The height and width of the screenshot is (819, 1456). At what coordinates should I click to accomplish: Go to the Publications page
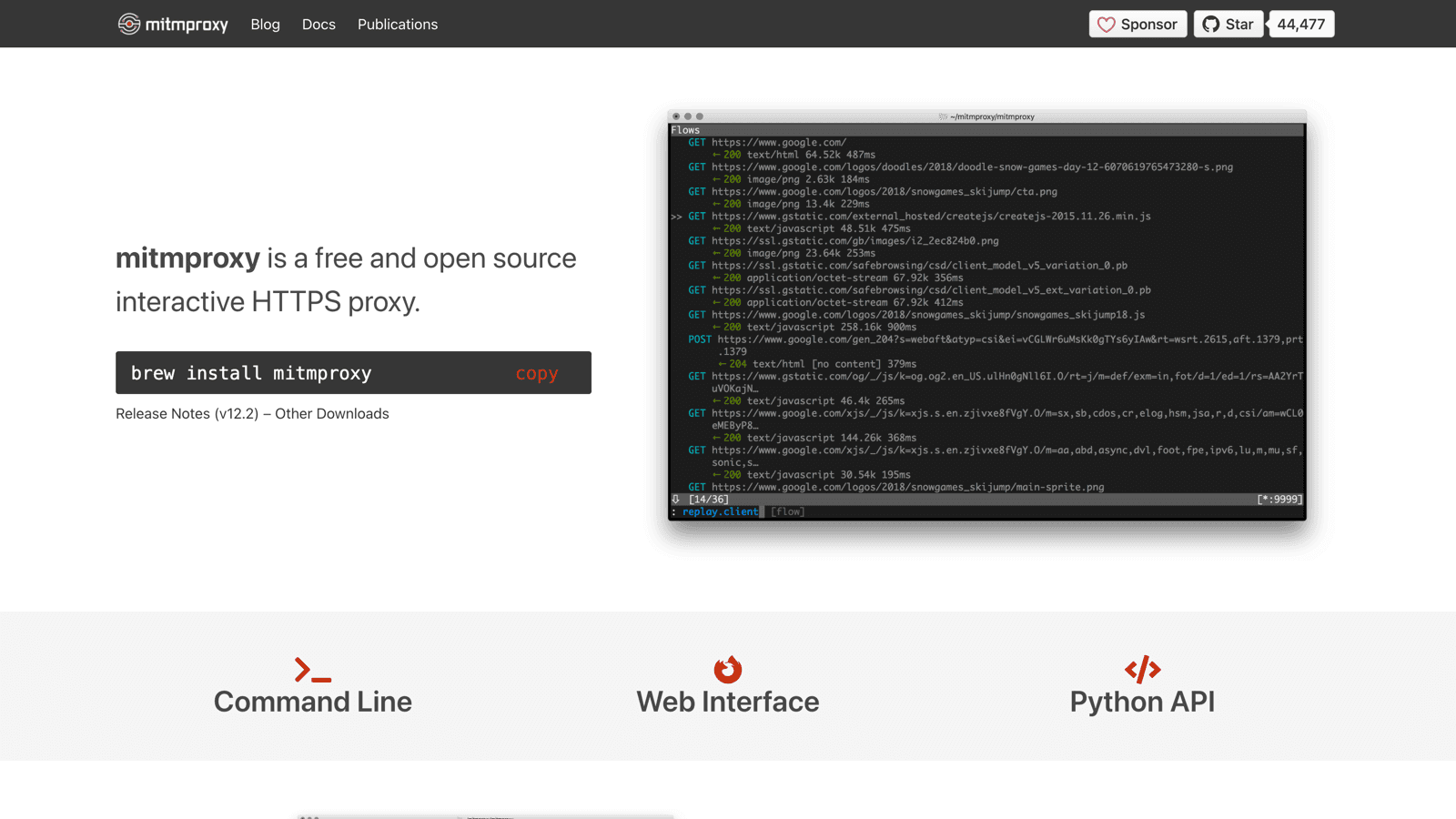(398, 25)
